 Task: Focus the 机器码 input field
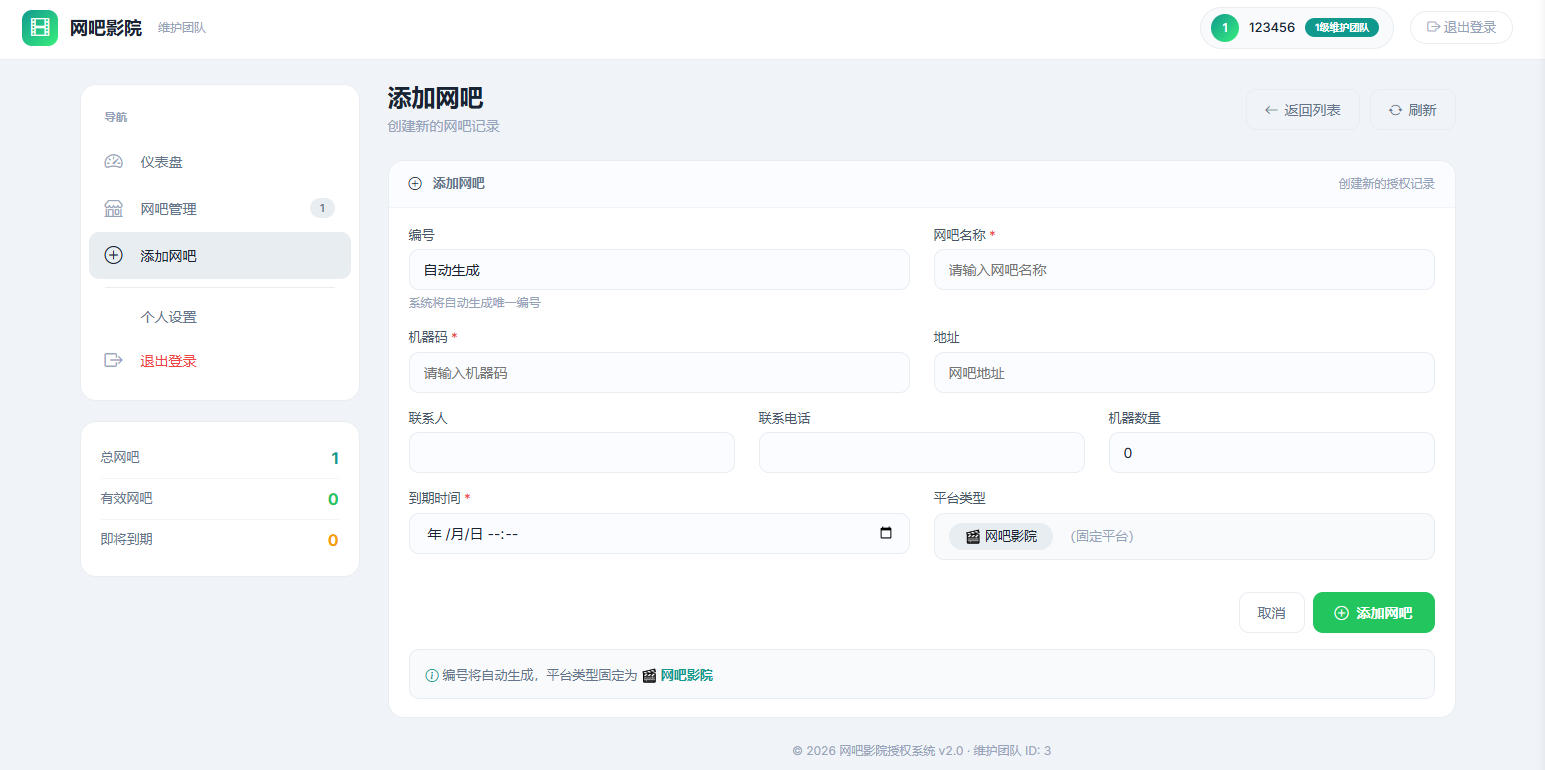pyautogui.click(x=659, y=373)
